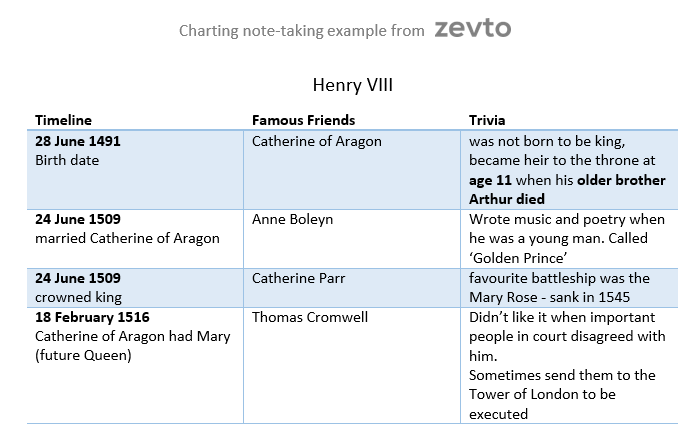Click the 'crowned king' timeline entry
The height and width of the screenshot is (437, 694).
point(78,298)
